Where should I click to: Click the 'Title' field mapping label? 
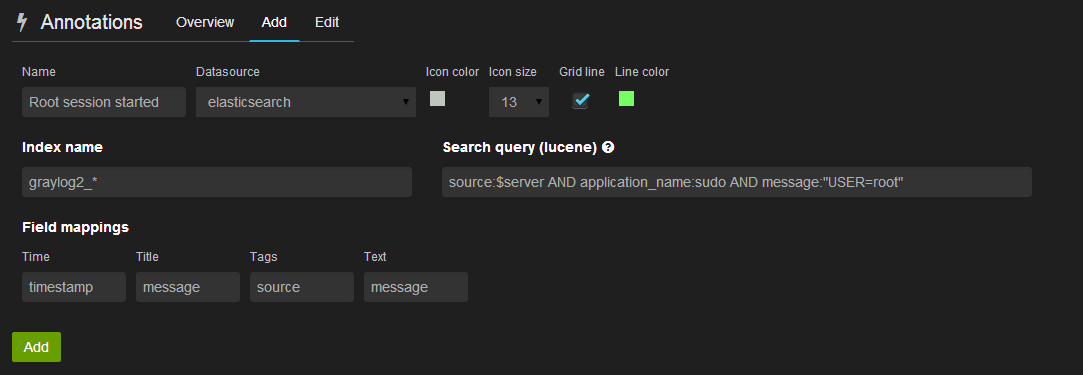click(x=147, y=257)
